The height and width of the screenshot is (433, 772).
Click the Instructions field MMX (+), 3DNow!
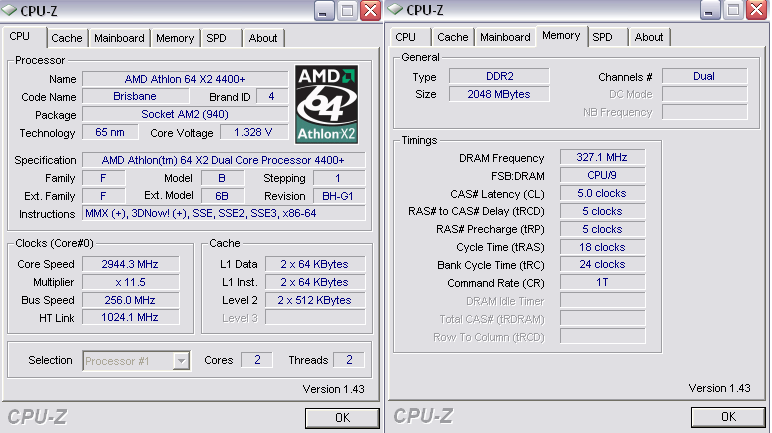224,213
